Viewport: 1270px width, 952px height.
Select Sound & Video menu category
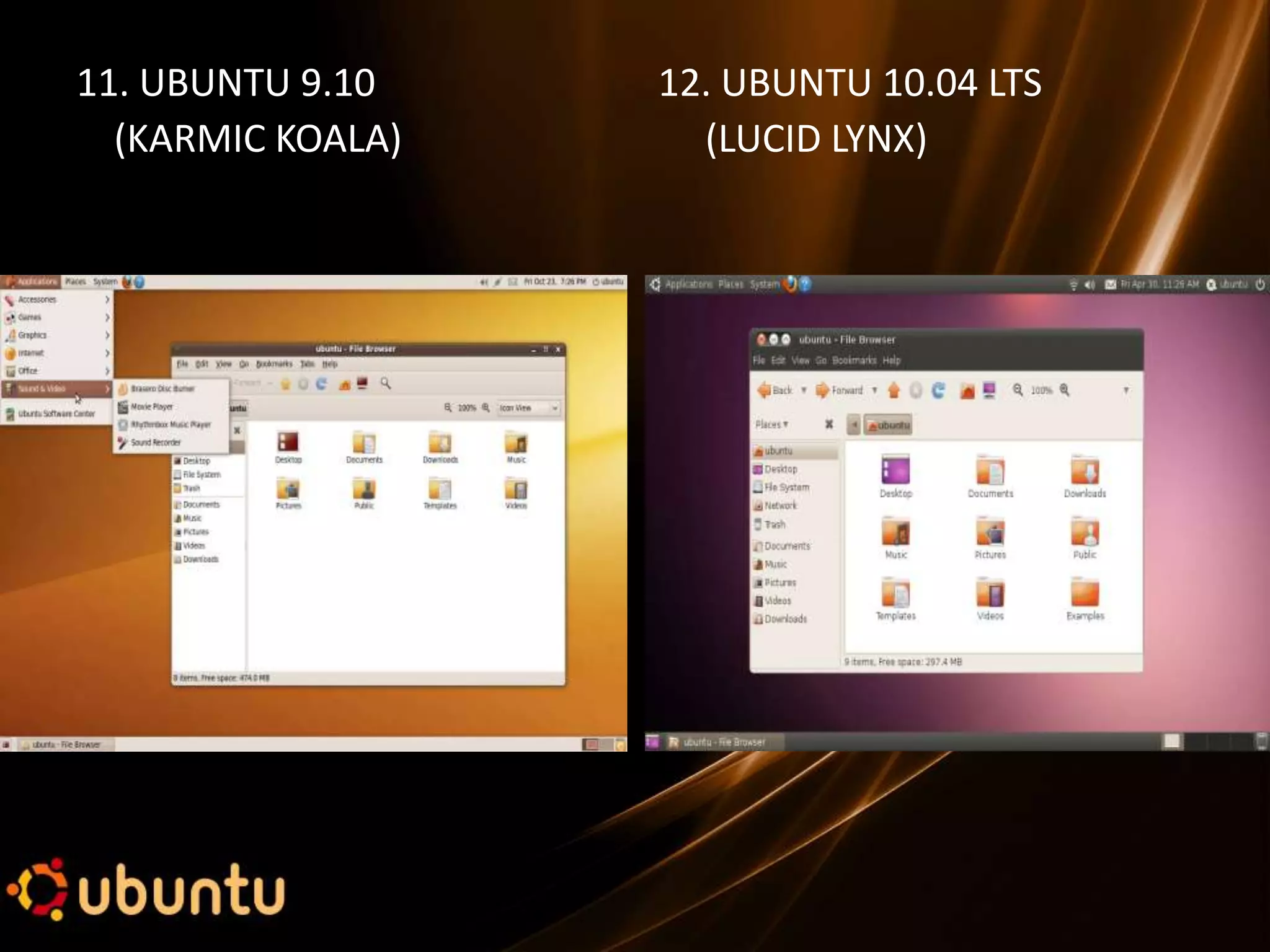click(56, 389)
